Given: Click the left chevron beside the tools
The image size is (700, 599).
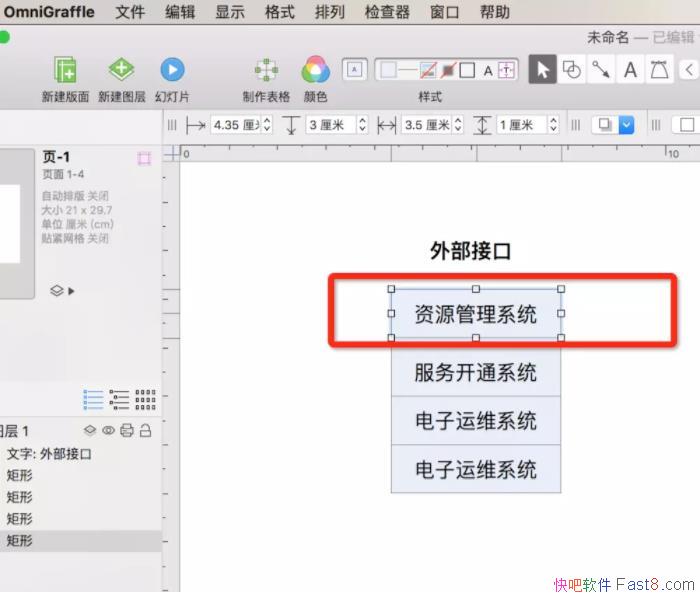Looking at the screenshot, I should [689, 70].
